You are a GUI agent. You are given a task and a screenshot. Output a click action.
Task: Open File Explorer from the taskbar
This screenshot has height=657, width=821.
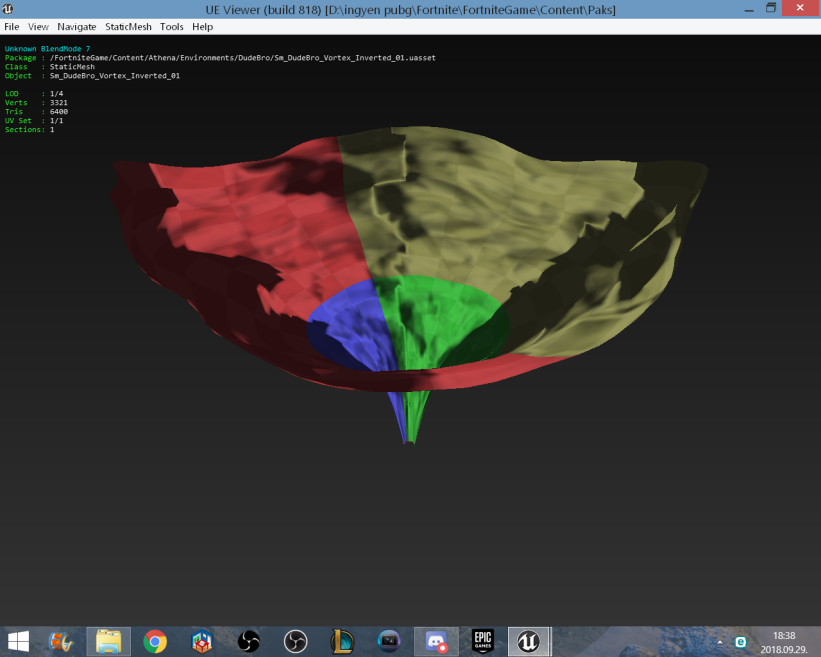(109, 641)
